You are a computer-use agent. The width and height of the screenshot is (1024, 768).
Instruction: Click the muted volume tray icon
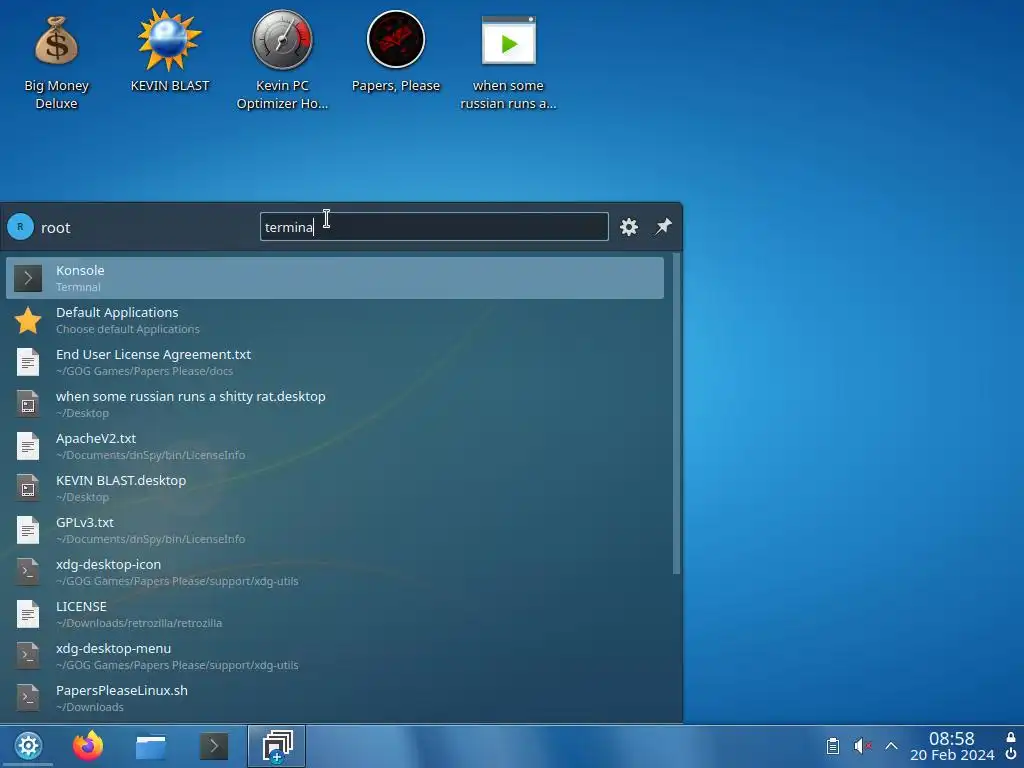[862, 746]
